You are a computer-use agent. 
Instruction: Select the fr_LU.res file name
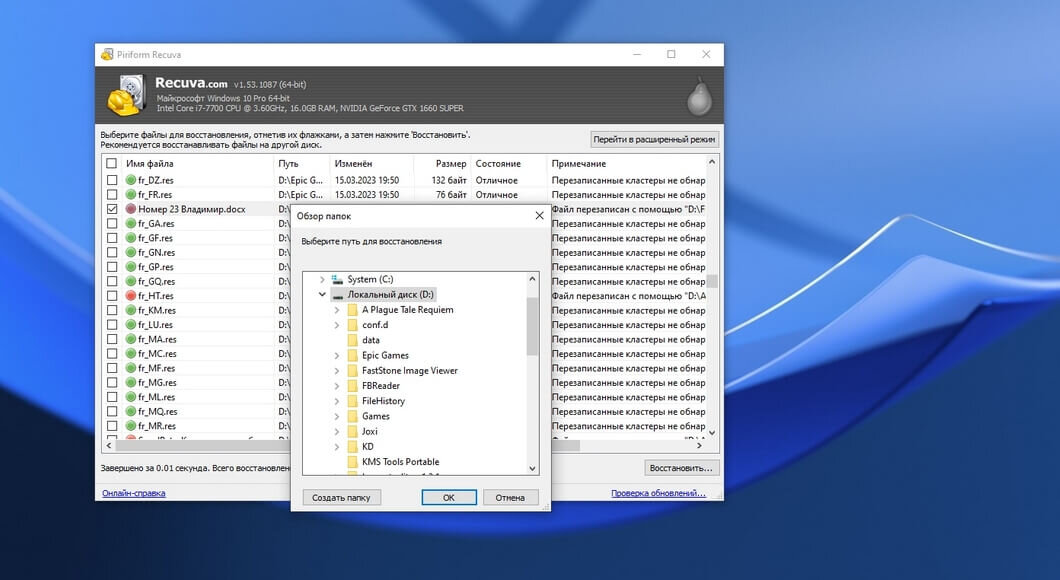(x=155, y=325)
